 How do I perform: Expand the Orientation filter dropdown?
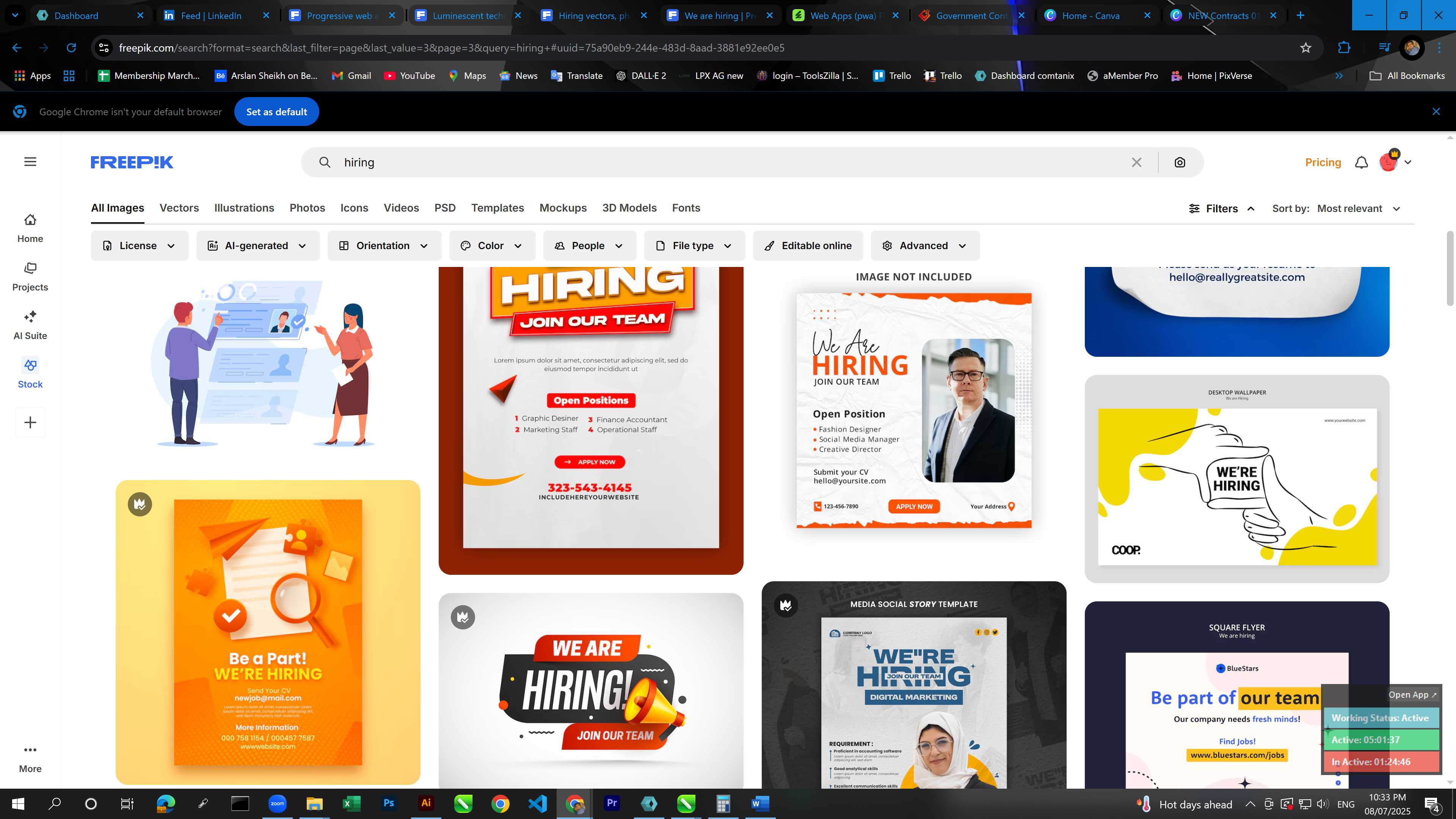click(x=384, y=246)
